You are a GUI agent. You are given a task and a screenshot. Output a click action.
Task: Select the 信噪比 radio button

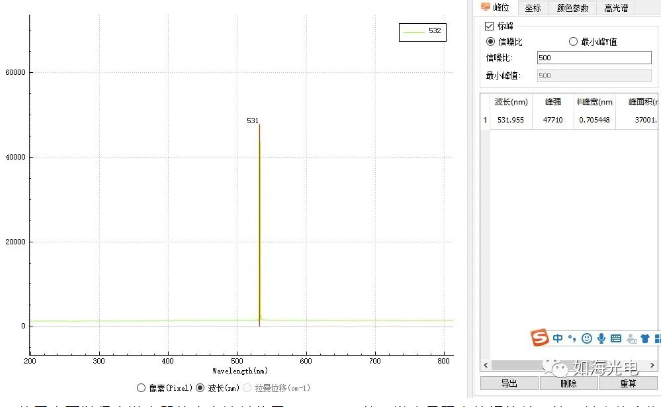(490, 42)
